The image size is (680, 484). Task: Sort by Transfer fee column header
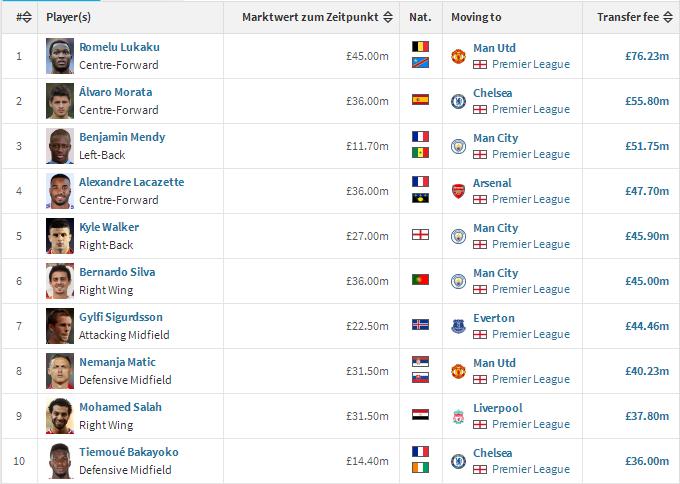point(633,17)
